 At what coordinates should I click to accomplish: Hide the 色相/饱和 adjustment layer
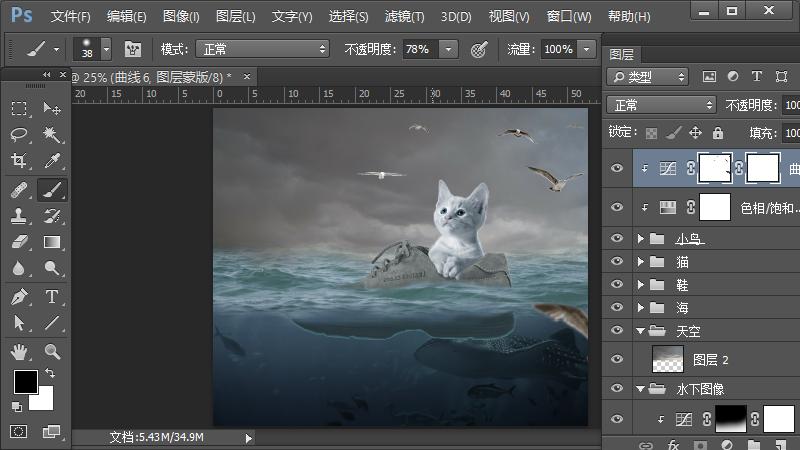coord(617,207)
